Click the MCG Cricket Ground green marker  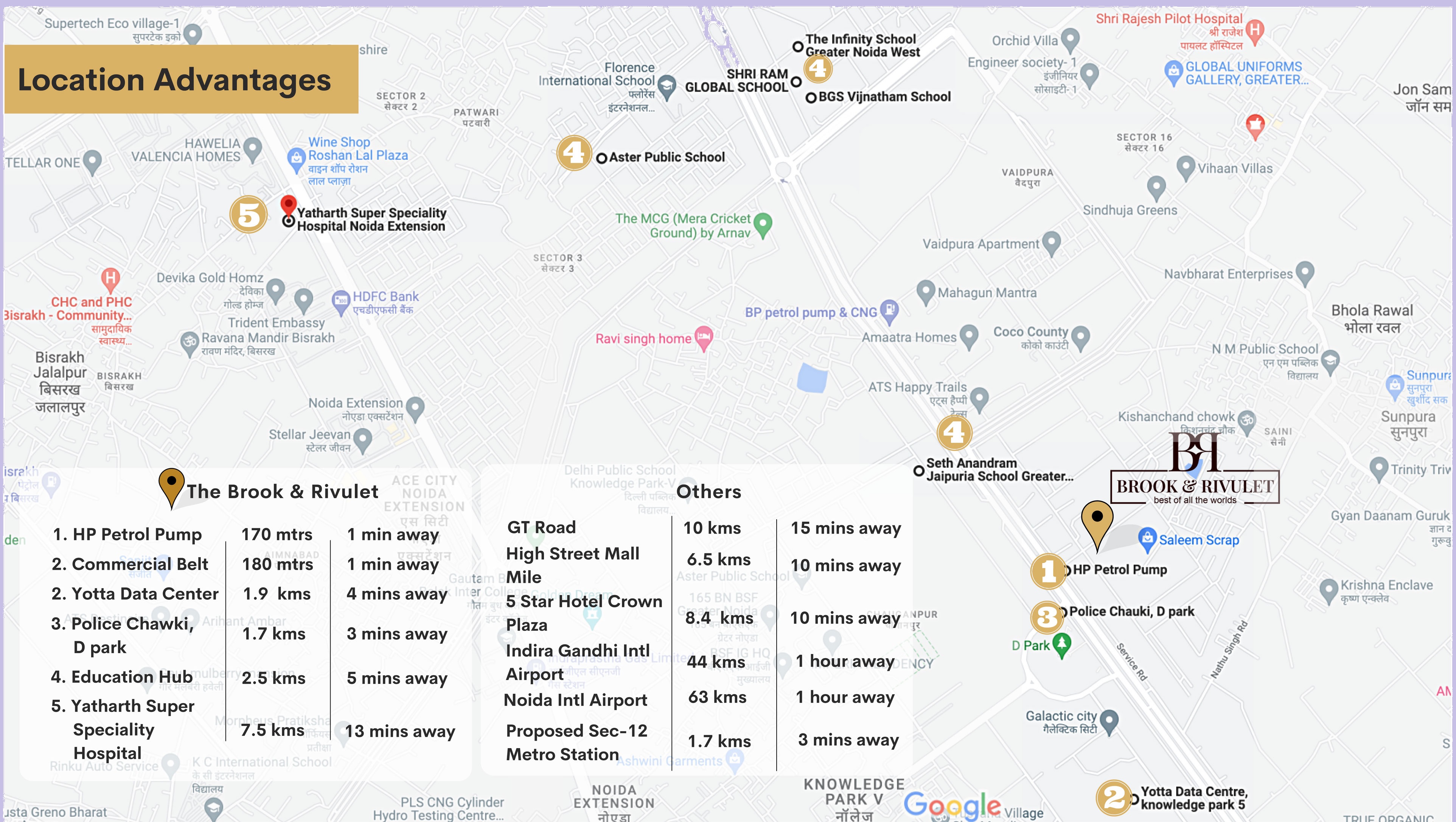763,223
